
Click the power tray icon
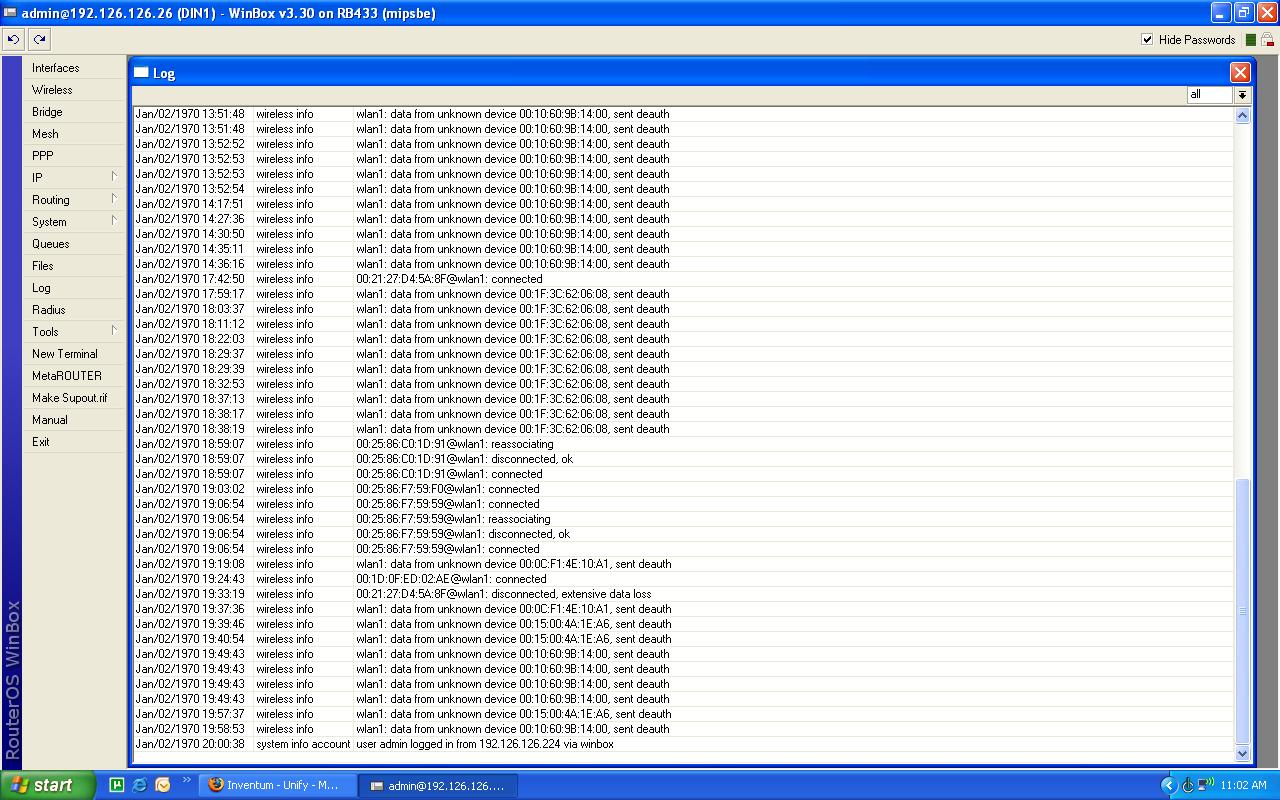tap(1188, 785)
